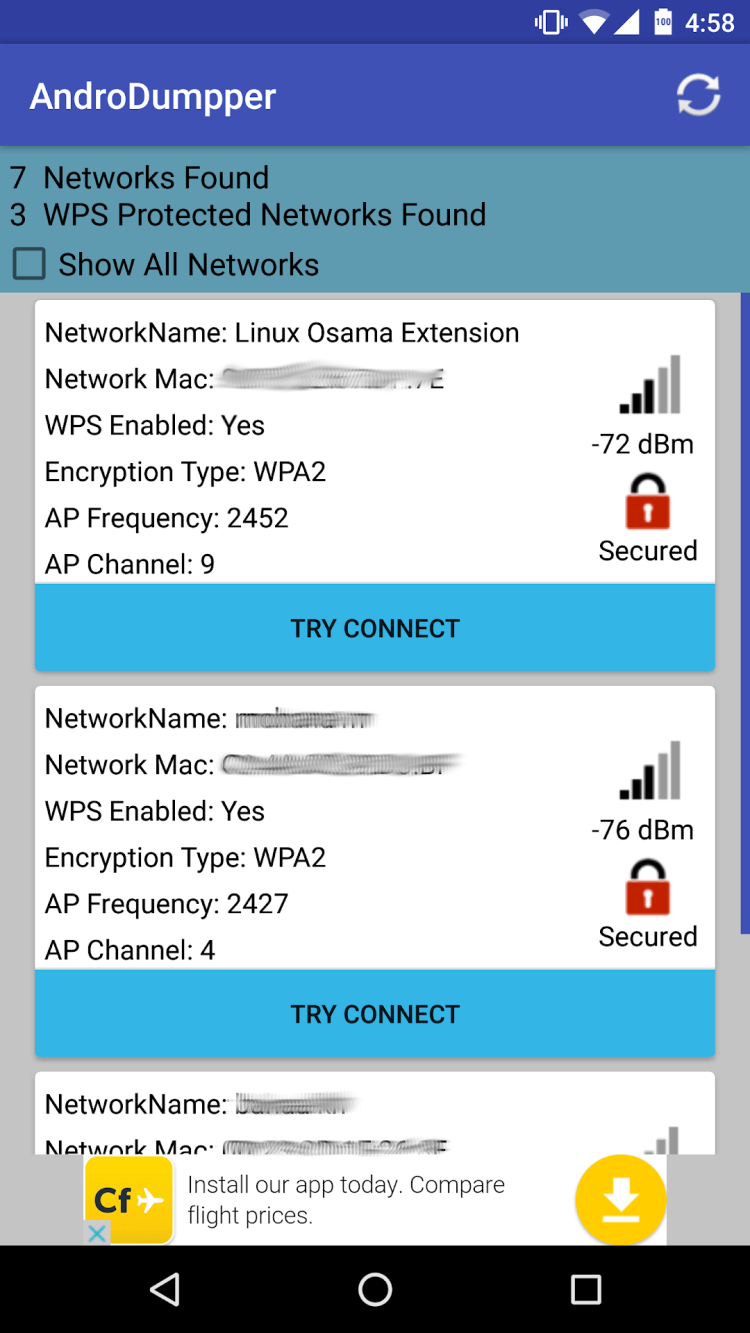Image resolution: width=750 pixels, height=1333 pixels.
Task: Tap the third partially visible network card
Action: [x=375, y=1113]
